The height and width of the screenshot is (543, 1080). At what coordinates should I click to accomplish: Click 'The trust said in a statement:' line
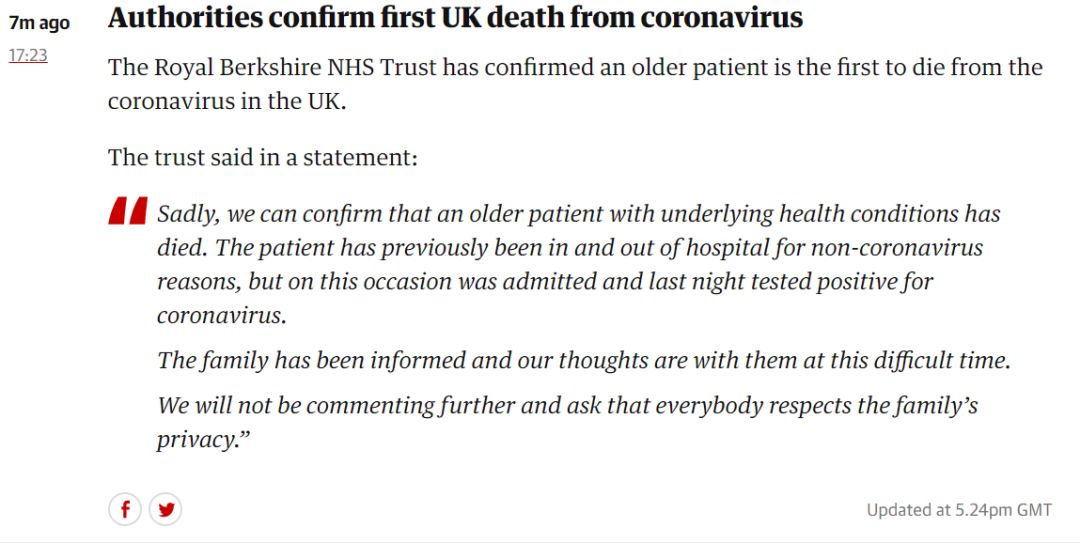click(x=263, y=157)
